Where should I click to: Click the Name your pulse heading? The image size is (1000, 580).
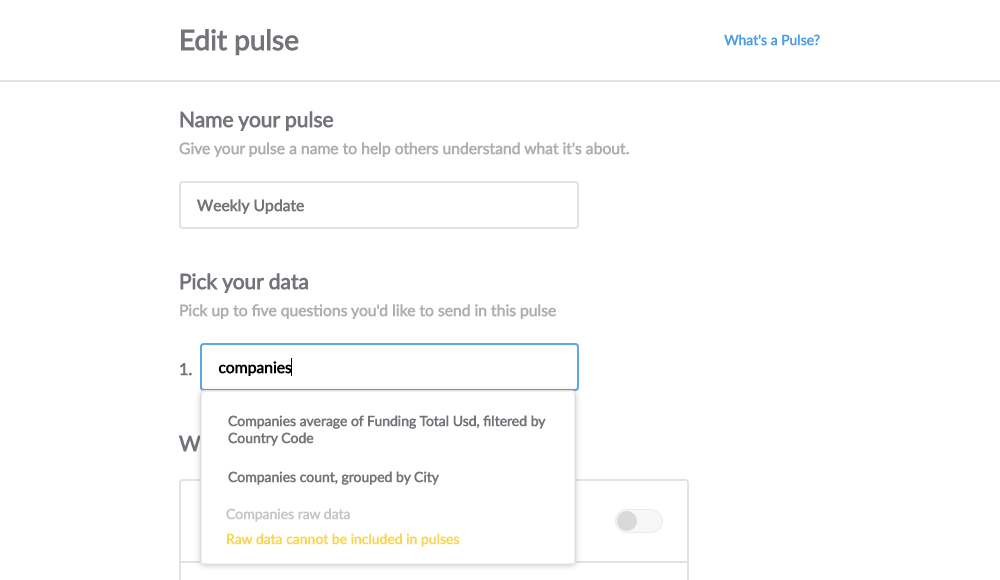tap(256, 119)
